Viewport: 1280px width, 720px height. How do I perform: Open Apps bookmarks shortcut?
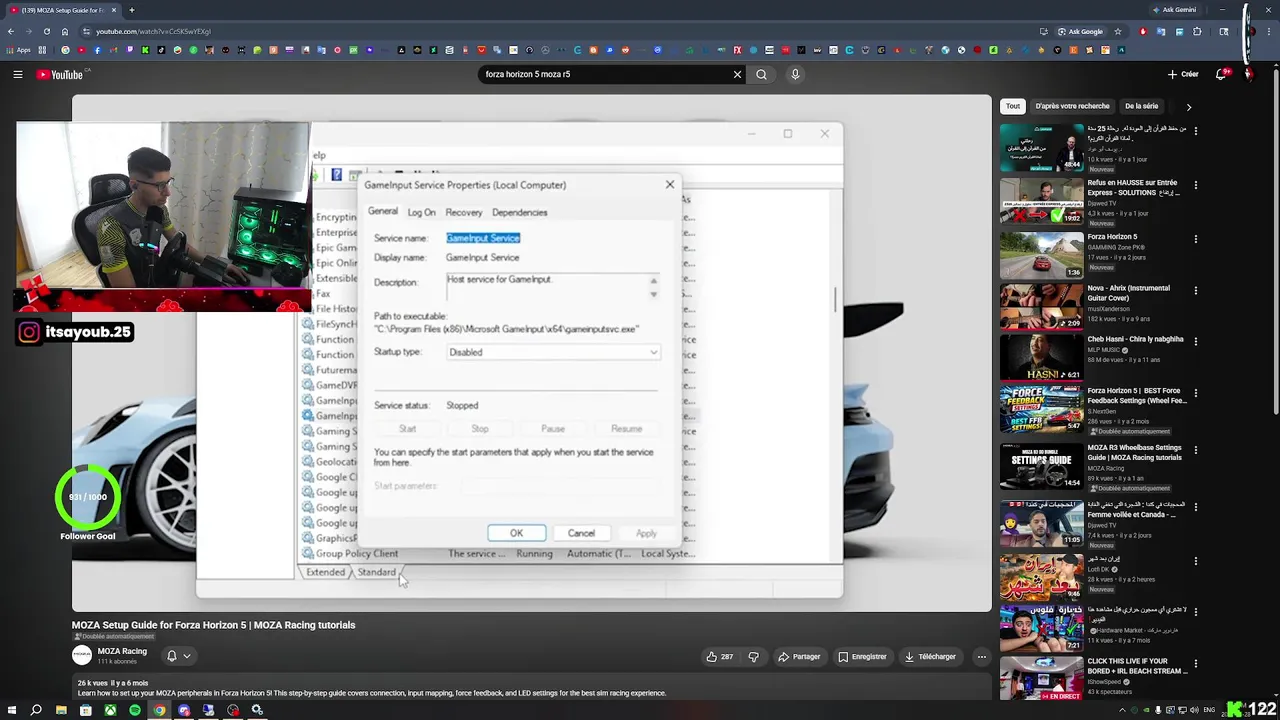pos(19,50)
